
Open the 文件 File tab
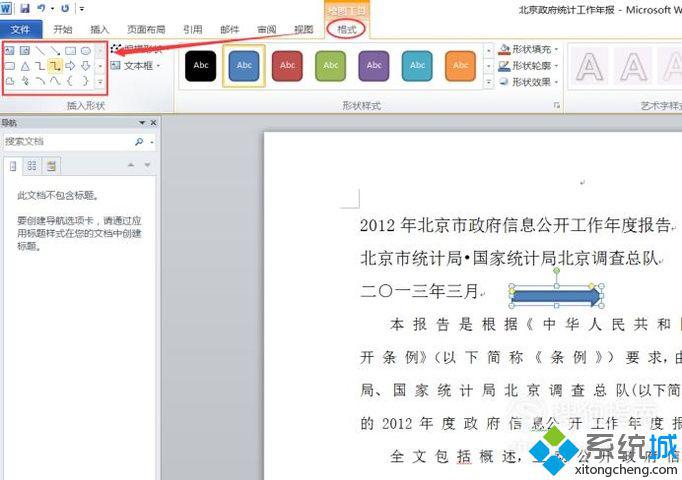[20, 30]
